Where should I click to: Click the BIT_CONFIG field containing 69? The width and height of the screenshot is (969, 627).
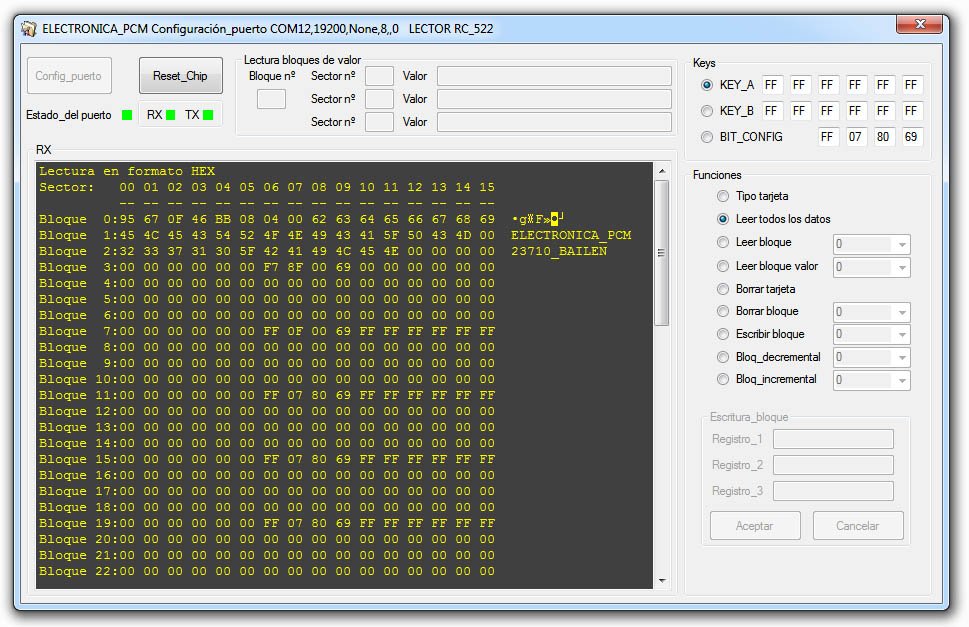pos(912,137)
